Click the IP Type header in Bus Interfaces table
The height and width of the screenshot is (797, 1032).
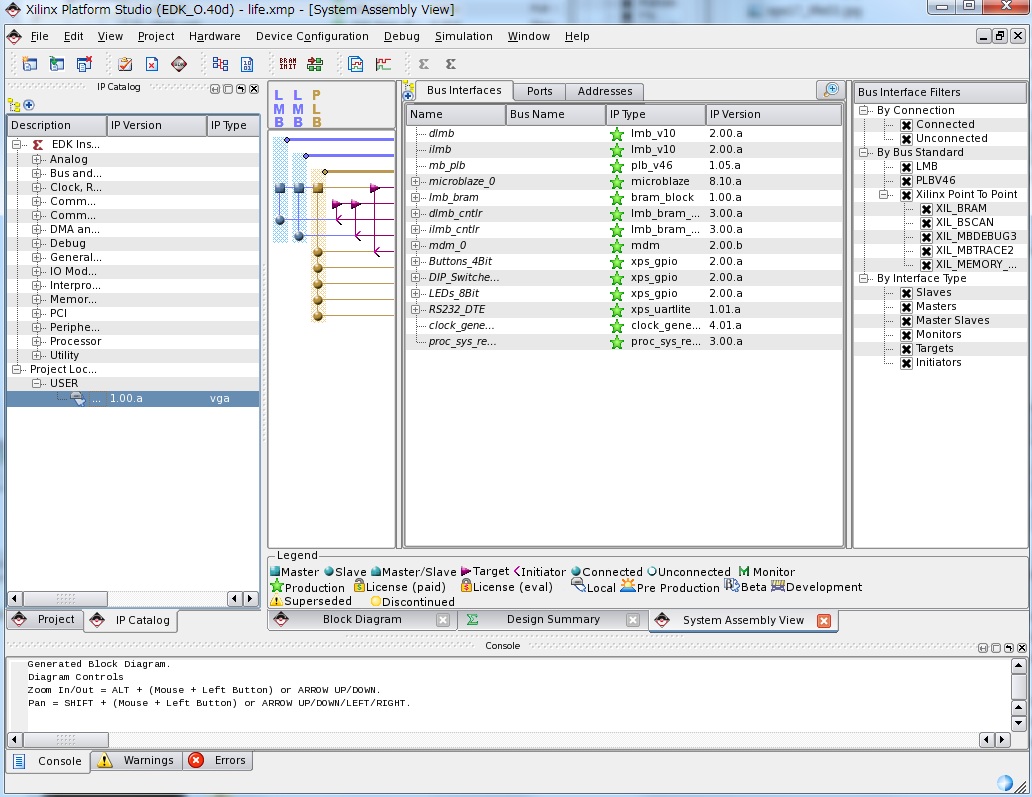(656, 115)
